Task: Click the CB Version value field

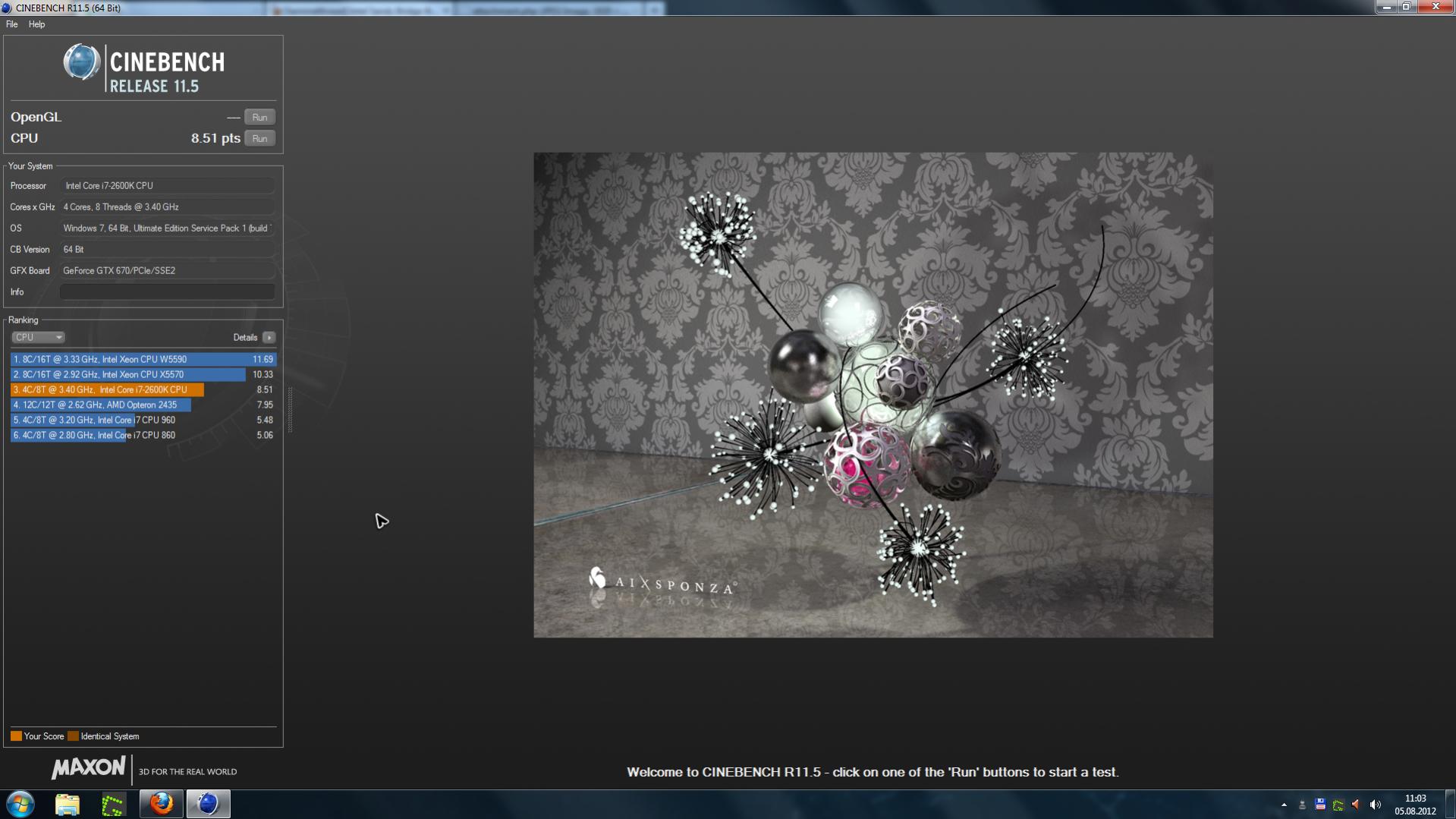Action: point(167,249)
